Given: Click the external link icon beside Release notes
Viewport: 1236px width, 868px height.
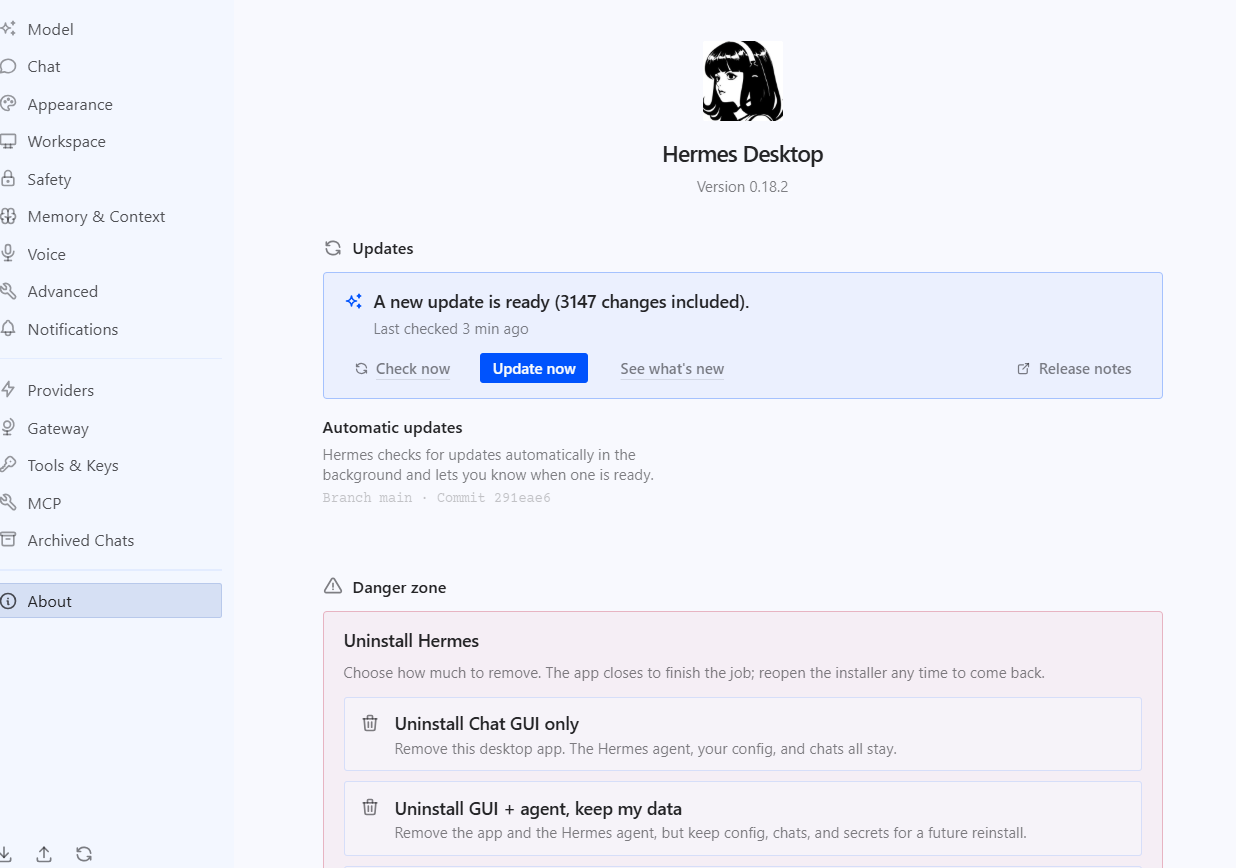Looking at the screenshot, I should pyautogui.click(x=1023, y=369).
